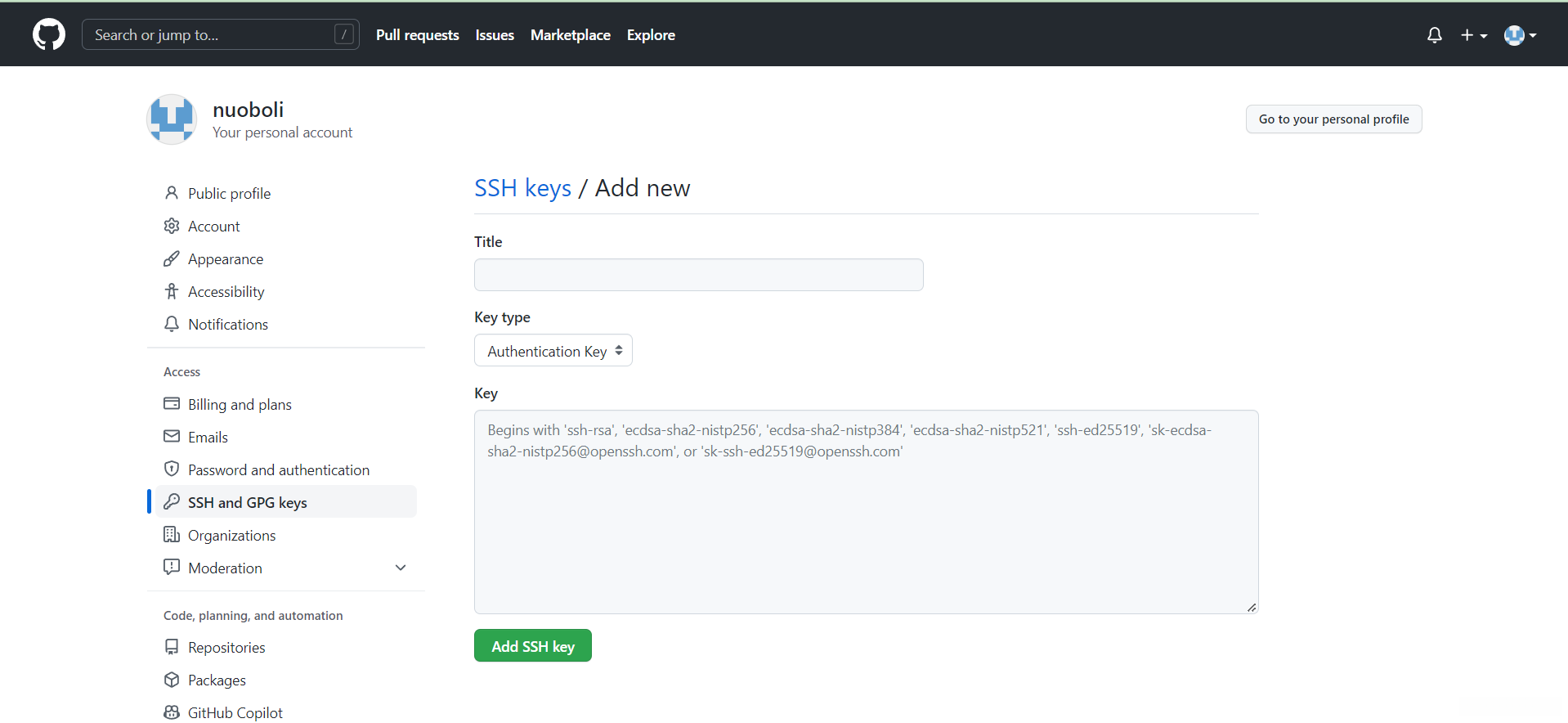Image resolution: width=1568 pixels, height=723 pixels.
Task: Click the slash shortcut hint in search
Action: pyautogui.click(x=344, y=34)
